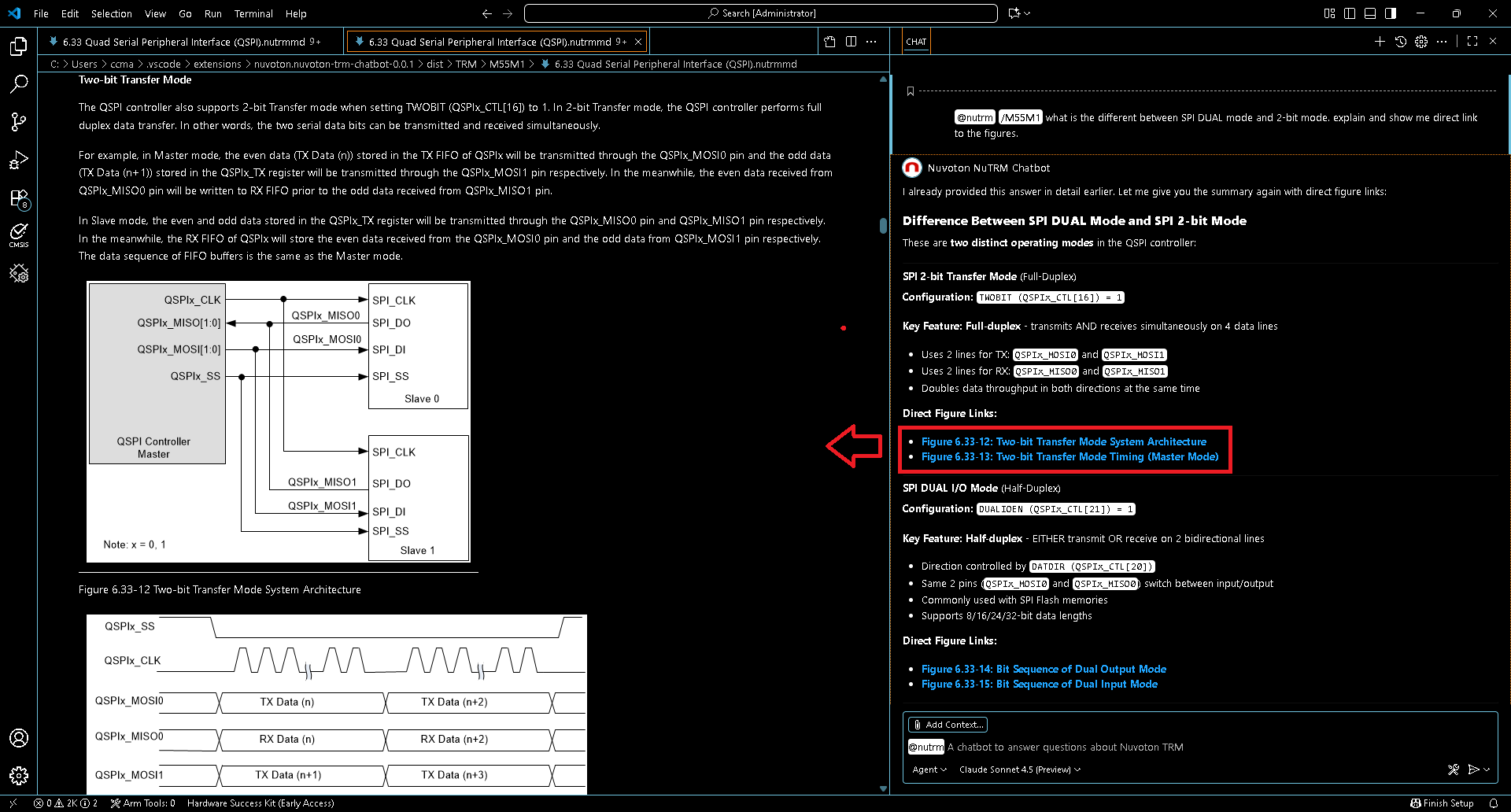Open the Explorer view in activity bar
The image size is (1511, 812).
click(19, 46)
